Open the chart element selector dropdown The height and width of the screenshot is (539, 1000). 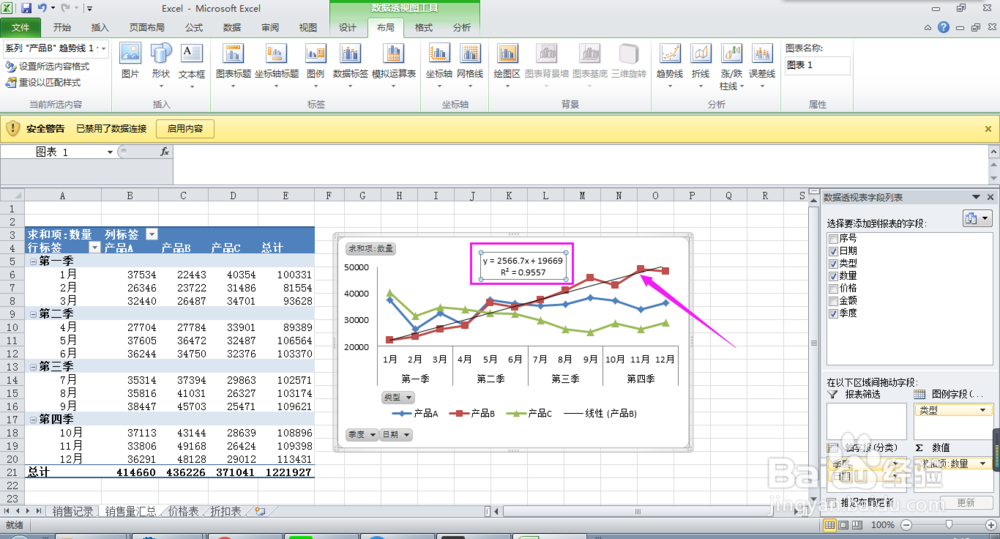[103, 48]
